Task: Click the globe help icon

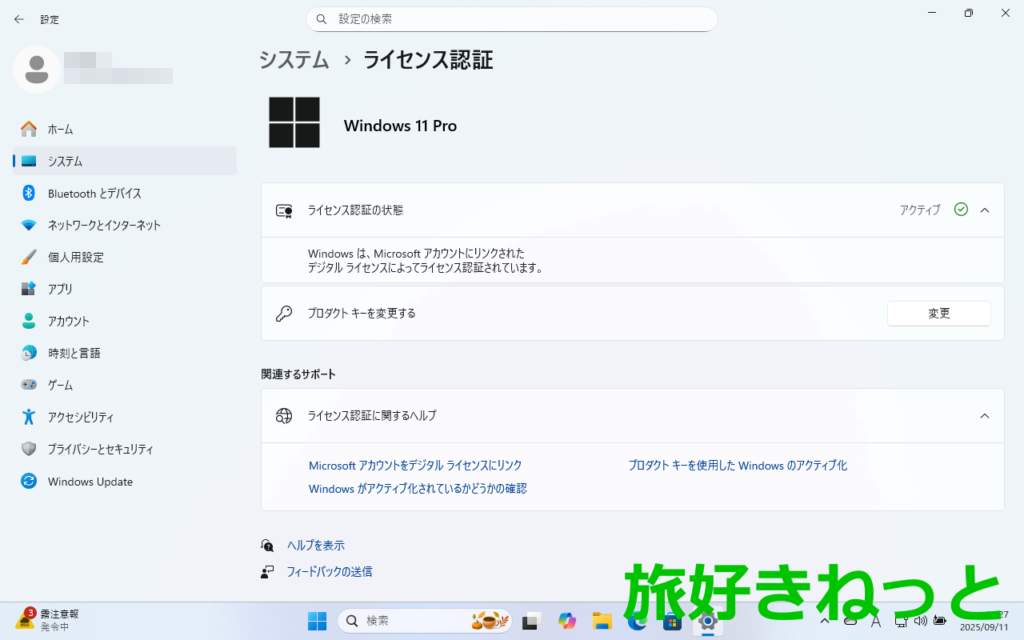Action: 284,416
